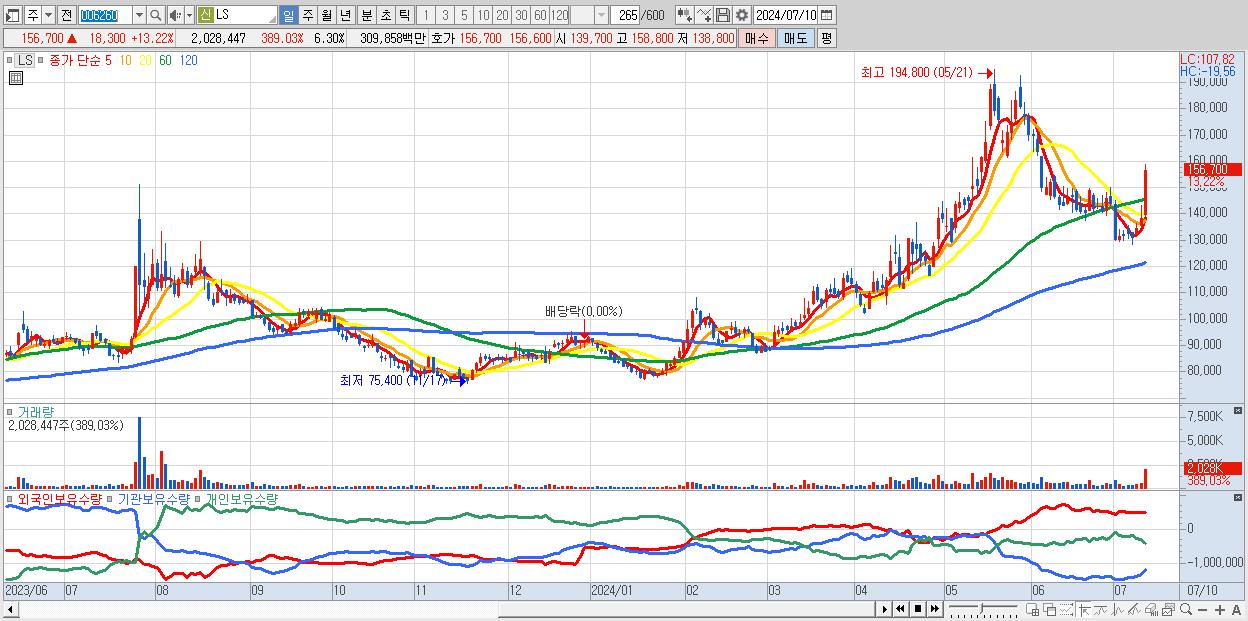Screen dimensions: 1248x621
Task: Select interval button 10
Action: coord(483,15)
